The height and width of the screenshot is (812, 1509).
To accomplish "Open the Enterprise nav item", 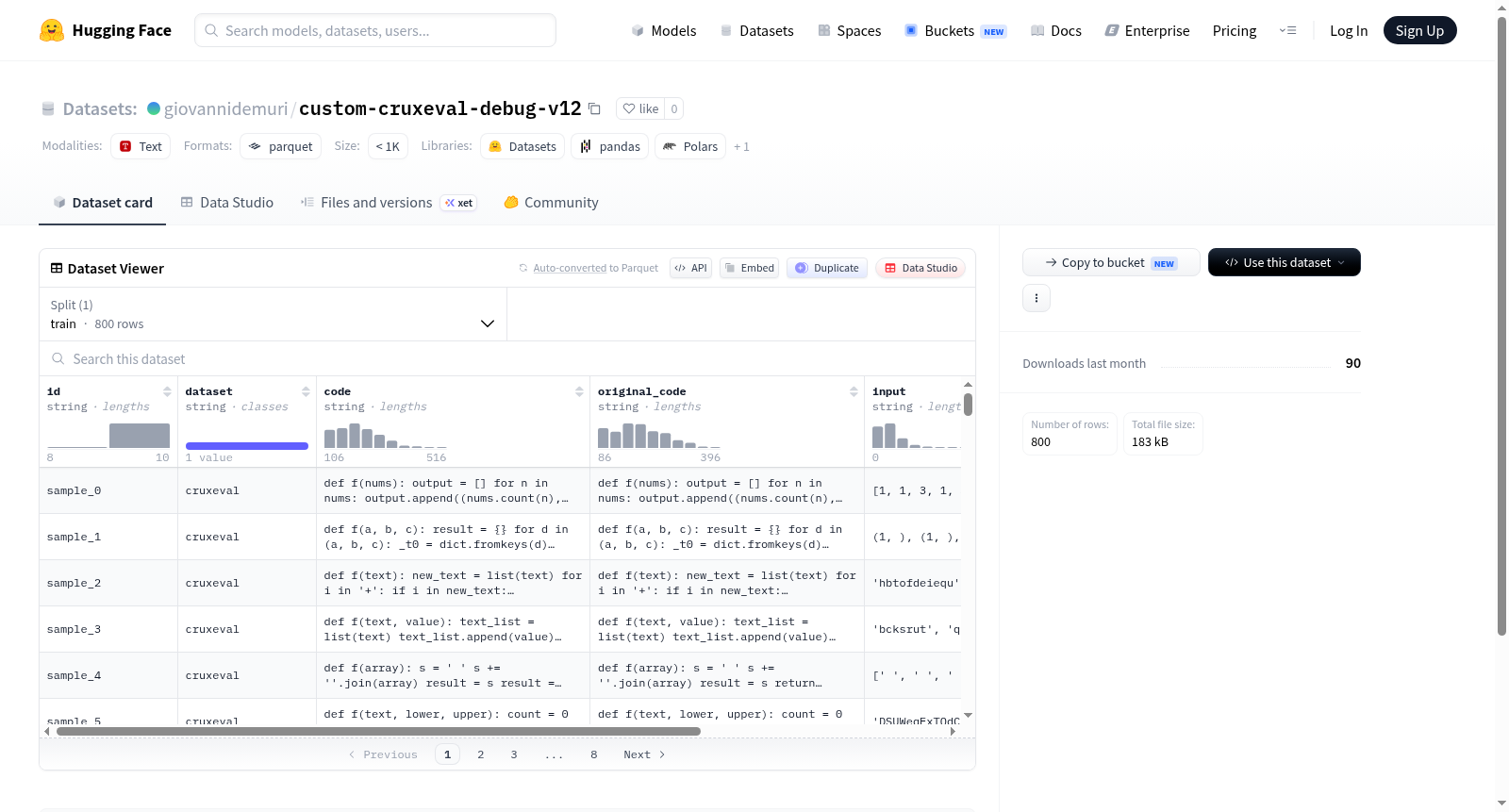I will [x=1147, y=30].
